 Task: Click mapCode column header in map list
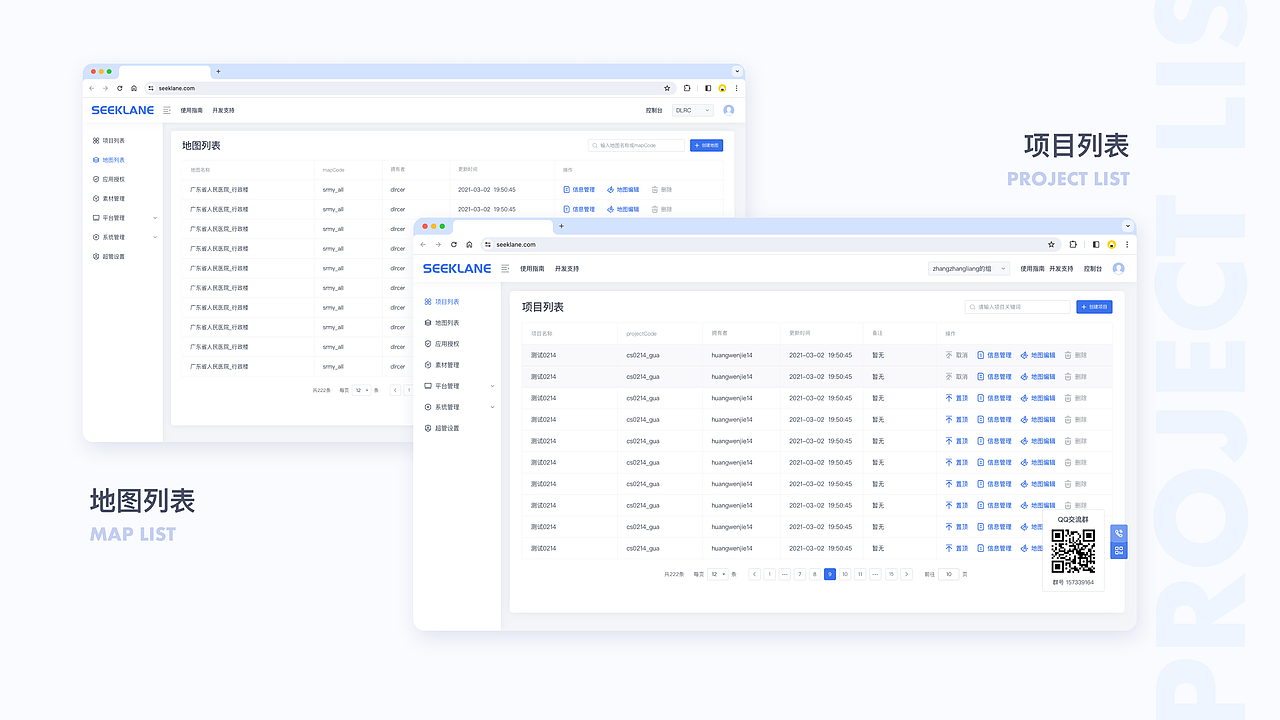[333, 170]
